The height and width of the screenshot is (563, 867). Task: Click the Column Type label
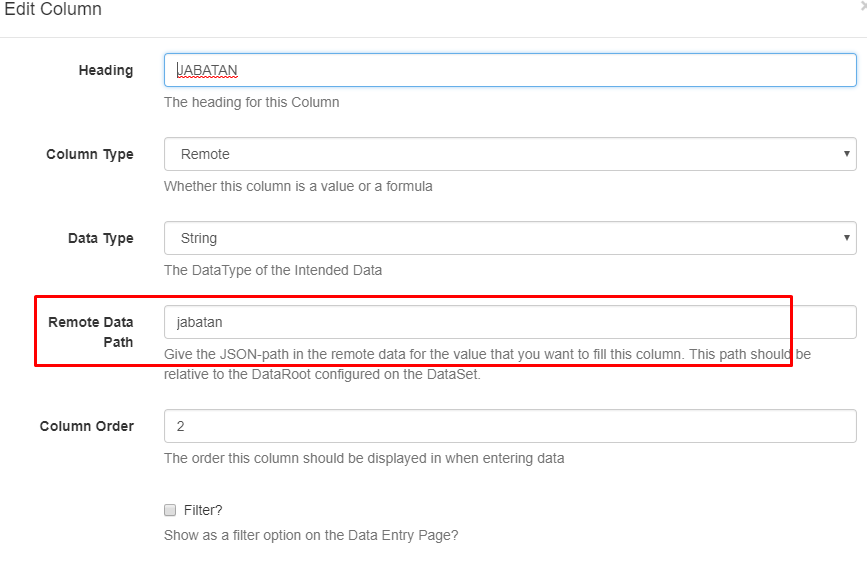click(90, 154)
